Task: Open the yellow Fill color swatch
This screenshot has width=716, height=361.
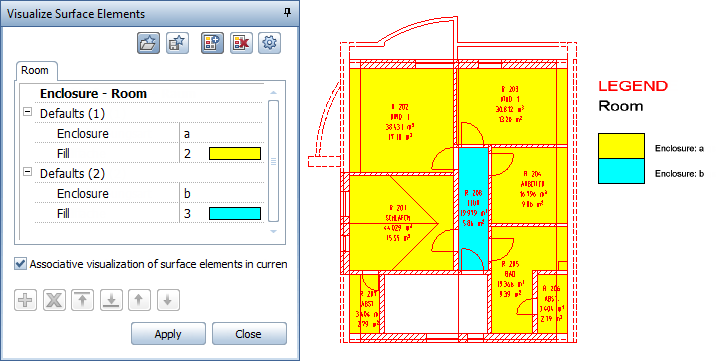Action: (235, 154)
